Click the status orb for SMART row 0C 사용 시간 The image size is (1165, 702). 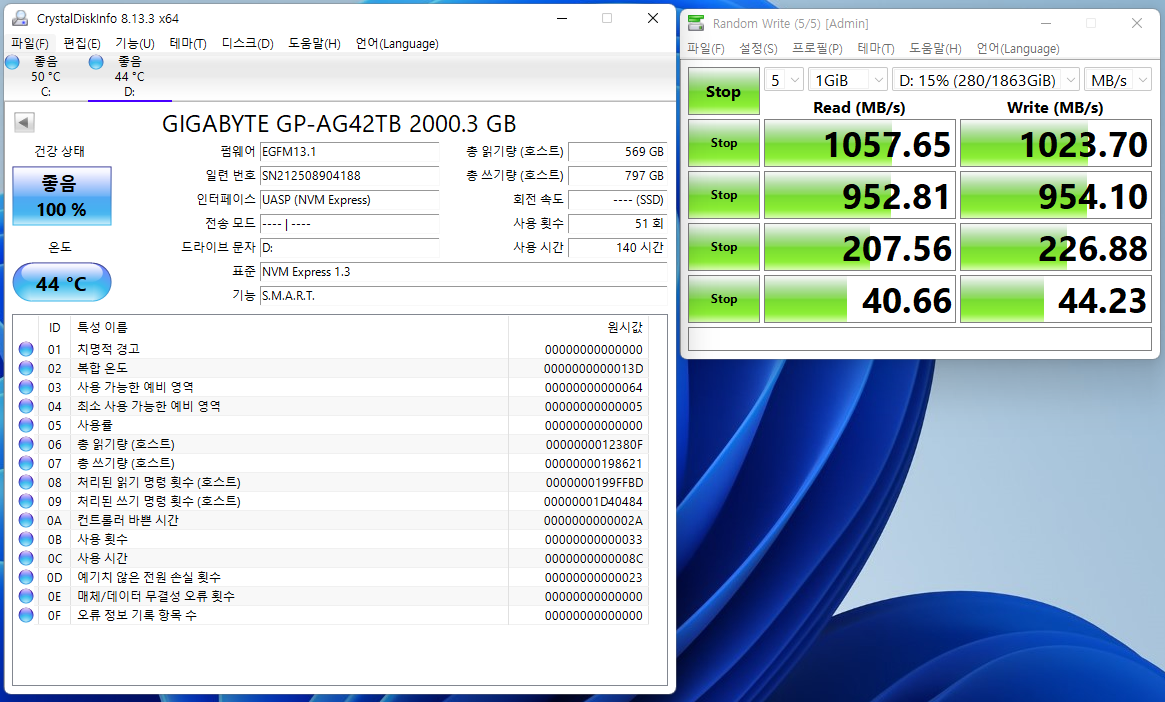pos(26,558)
